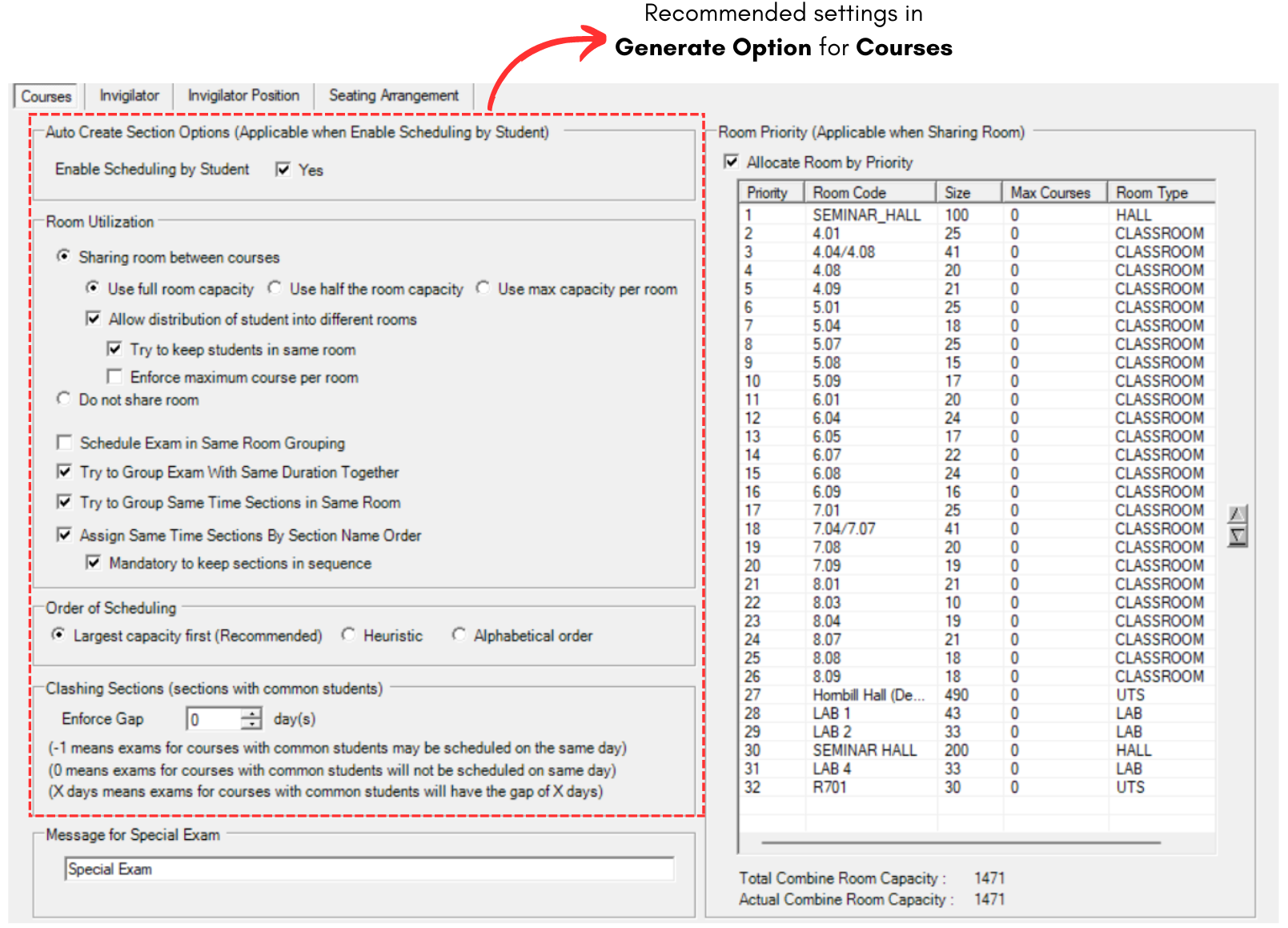Open the Seating Arrangement tab
The width and height of the screenshot is (1288, 928).
coord(393,96)
